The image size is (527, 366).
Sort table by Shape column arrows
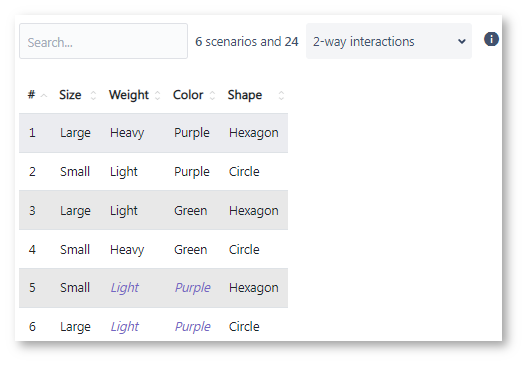pos(281,95)
